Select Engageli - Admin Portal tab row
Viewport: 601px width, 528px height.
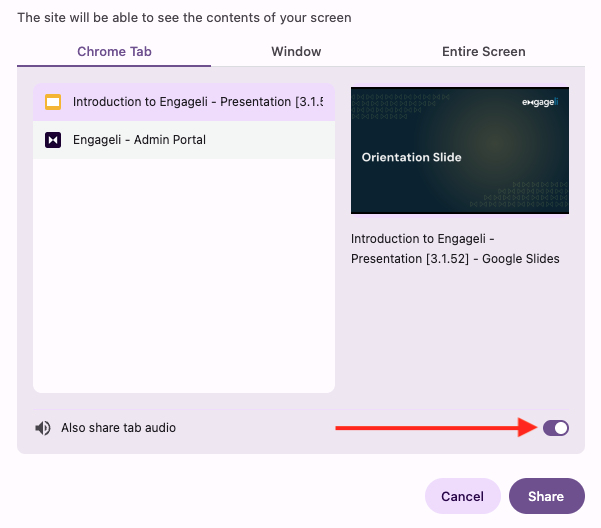184,140
